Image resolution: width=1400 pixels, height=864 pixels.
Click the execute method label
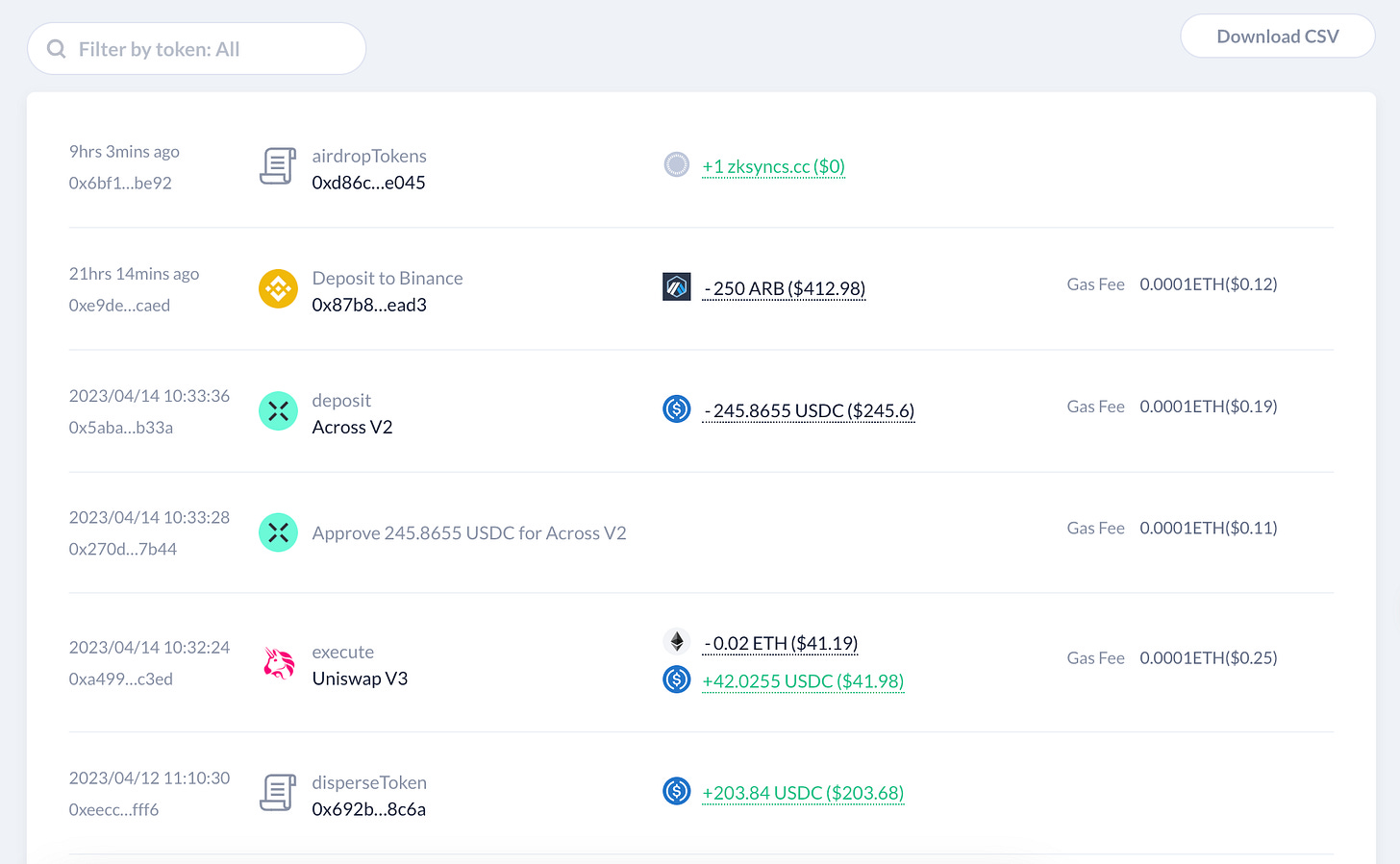click(343, 652)
